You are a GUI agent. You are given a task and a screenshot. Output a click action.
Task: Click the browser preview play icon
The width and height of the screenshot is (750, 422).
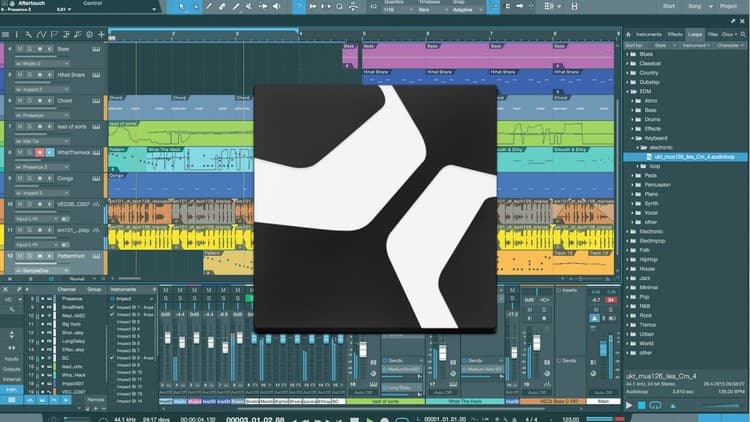coord(629,405)
